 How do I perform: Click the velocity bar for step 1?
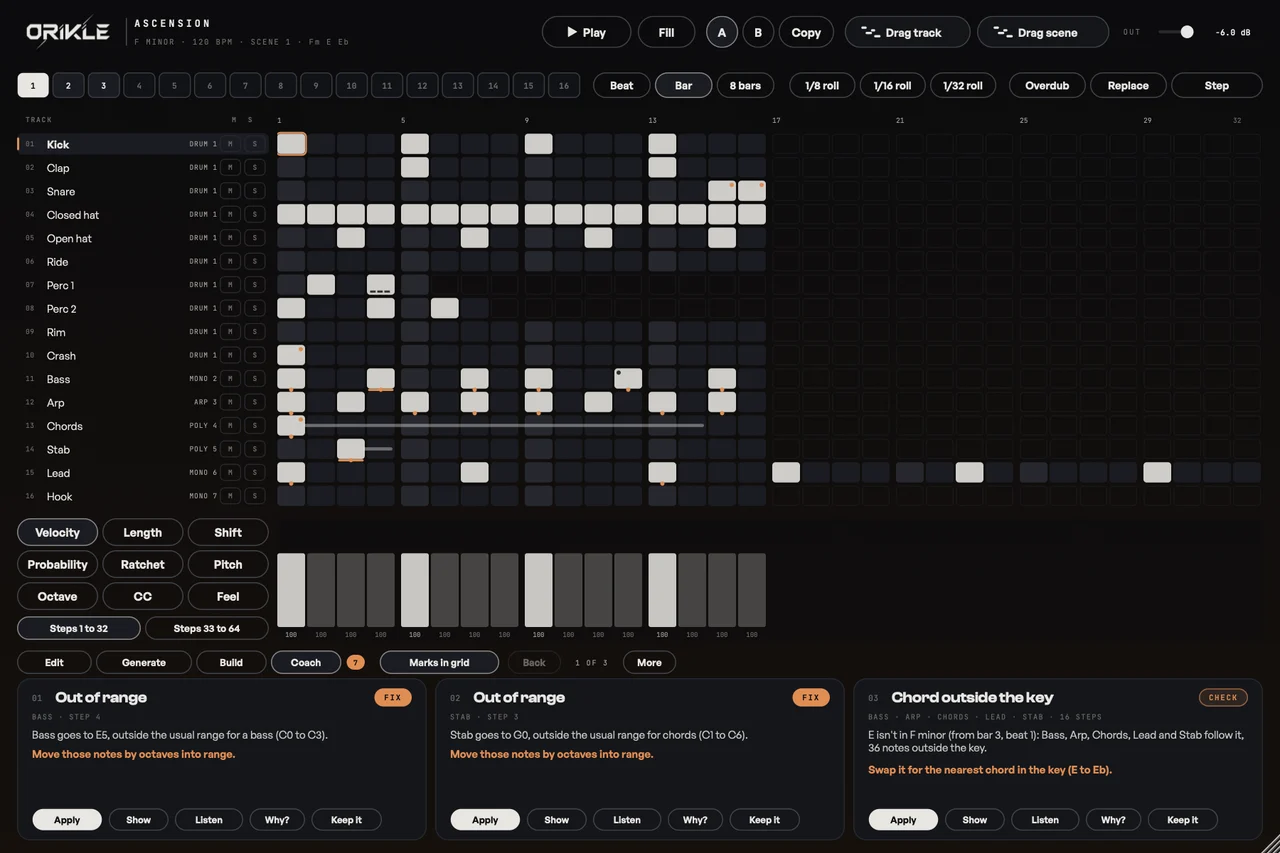(x=291, y=590)
